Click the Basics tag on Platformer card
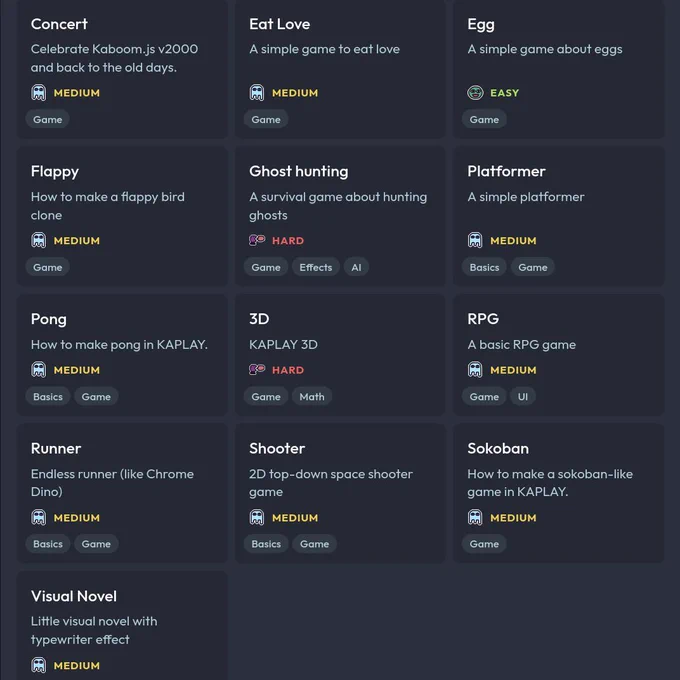The image size is (680, 680). 484,267
